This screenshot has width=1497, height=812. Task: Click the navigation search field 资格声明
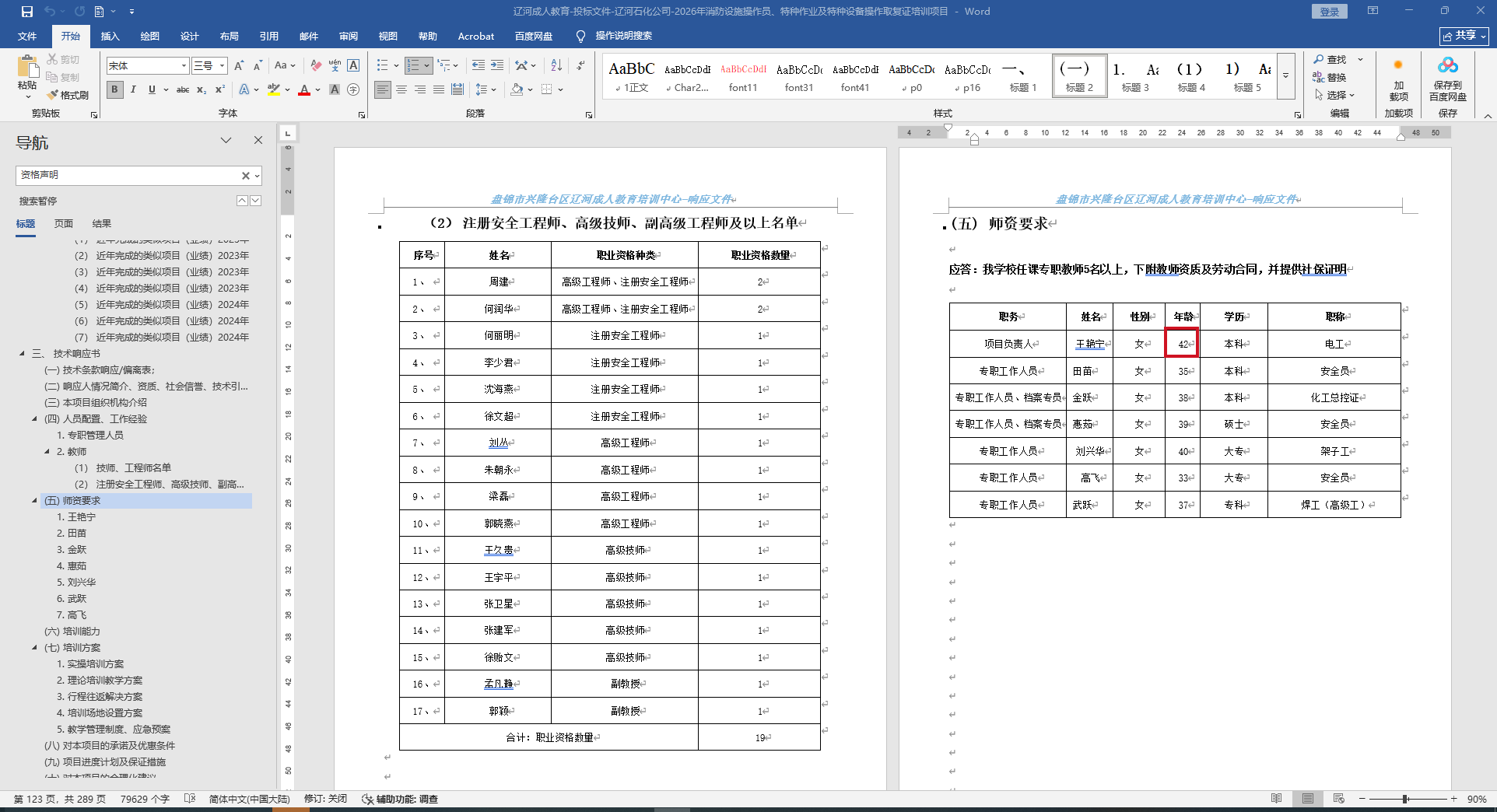pyautogui.click(x=128, y=176)
